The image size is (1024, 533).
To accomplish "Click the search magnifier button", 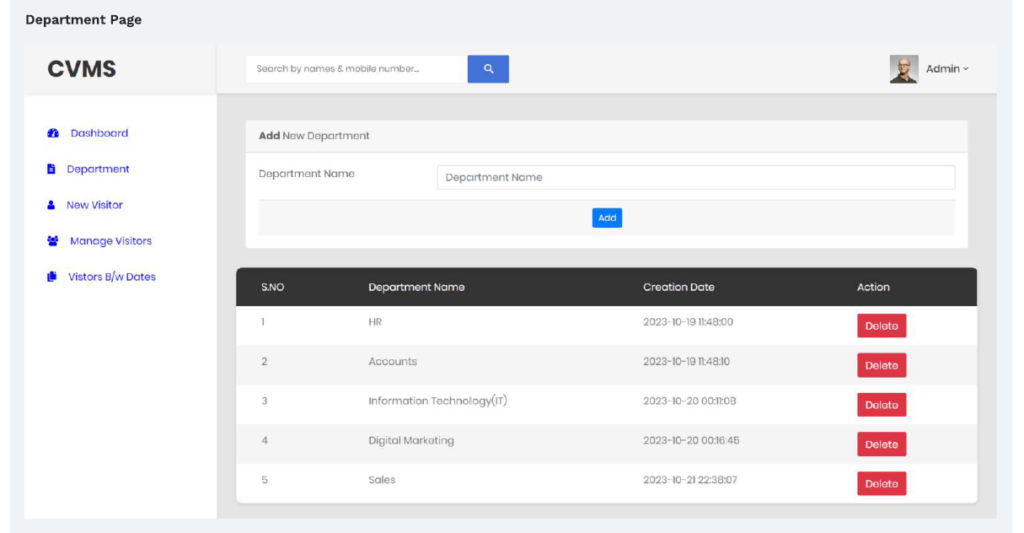I will [488, 69].
